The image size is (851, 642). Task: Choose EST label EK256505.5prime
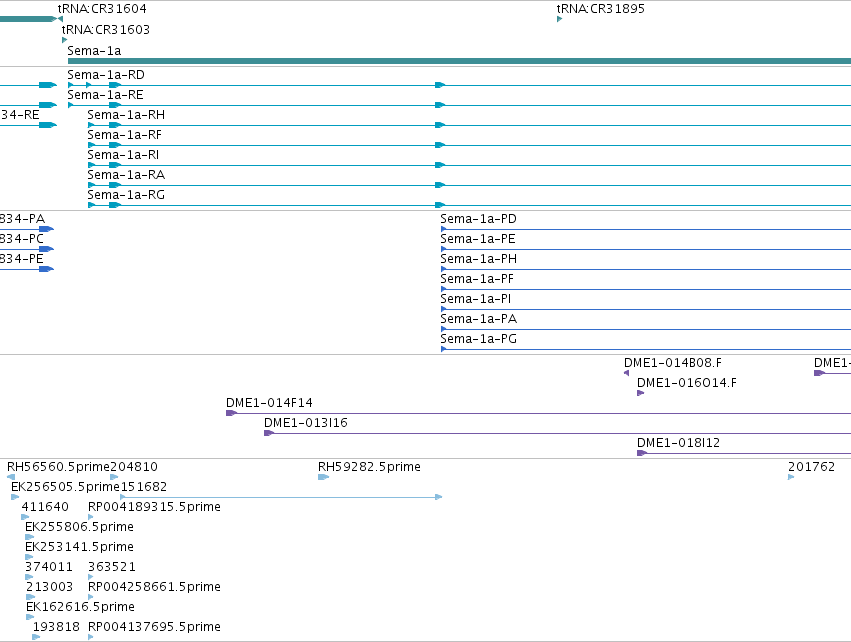click(x=65, y=487)
